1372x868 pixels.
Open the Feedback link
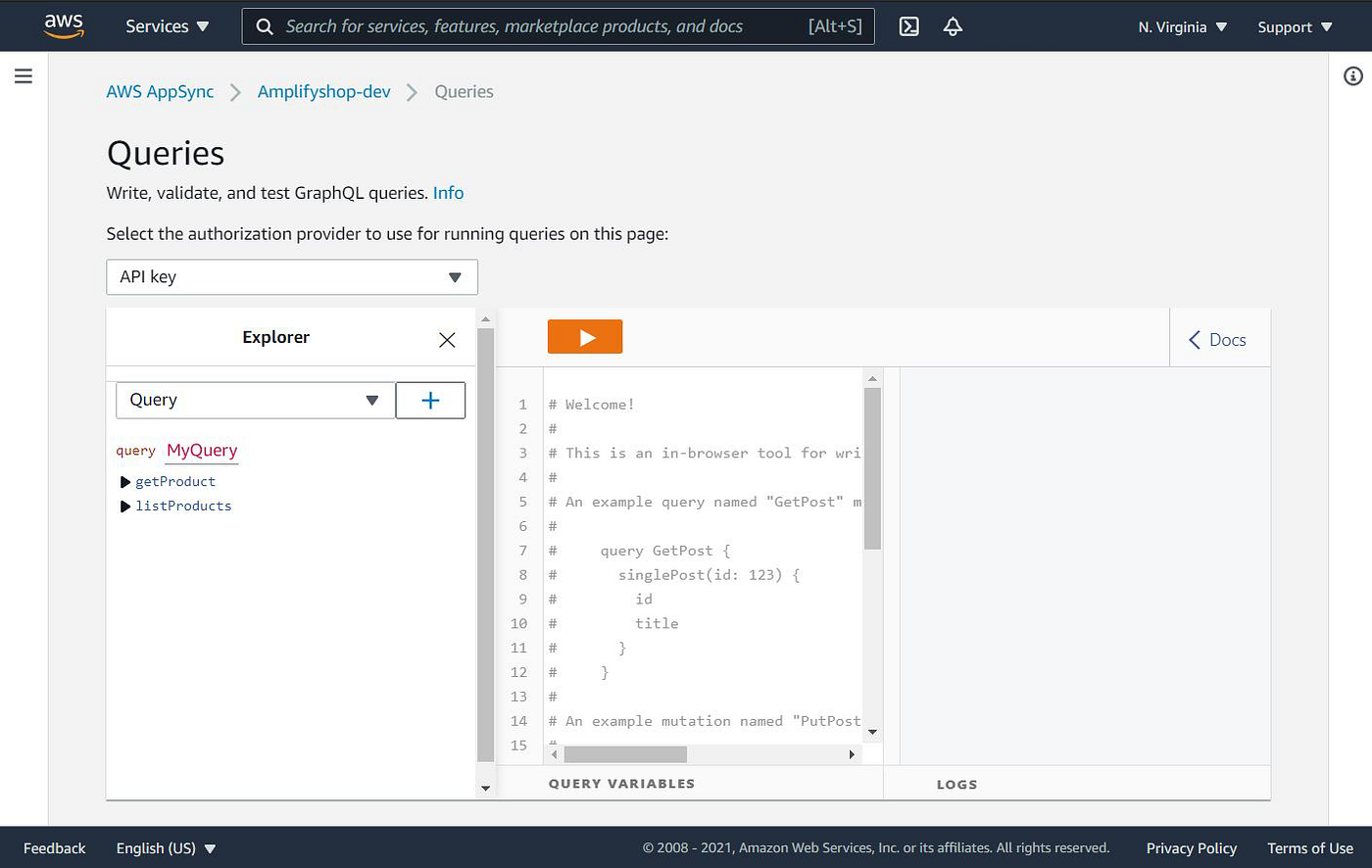55,848
